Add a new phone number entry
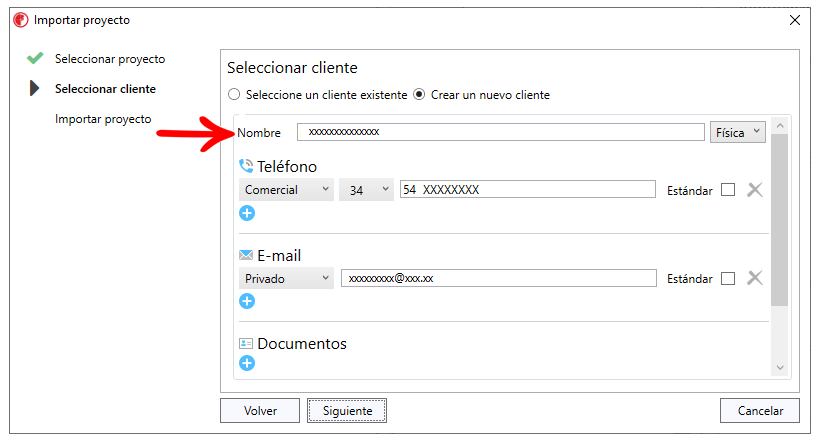The image size is (813, 437). coord(247,213)
